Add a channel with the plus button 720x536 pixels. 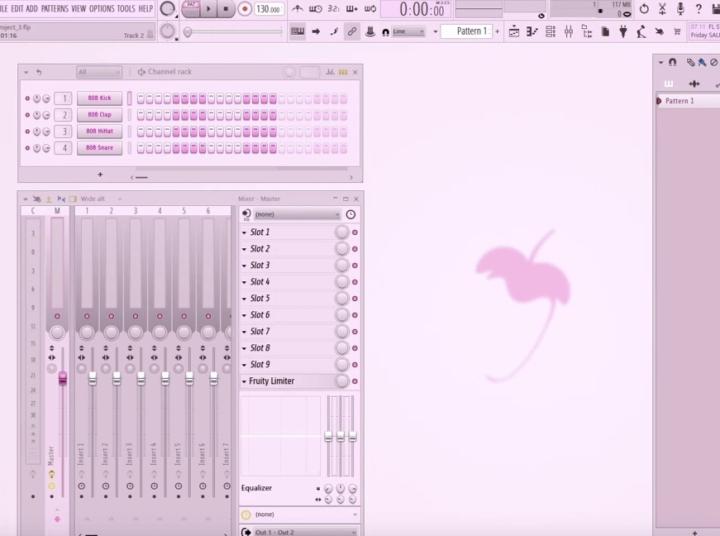coord(100,175)
